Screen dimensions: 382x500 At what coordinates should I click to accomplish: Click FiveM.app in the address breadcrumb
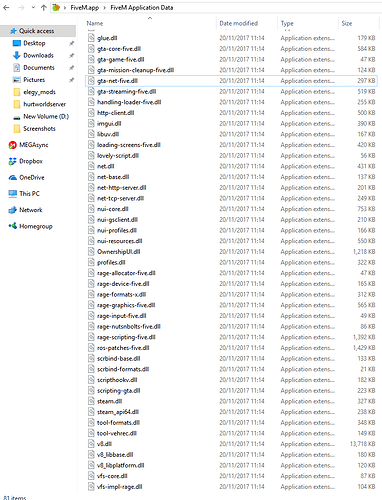[x=85, y=7]
